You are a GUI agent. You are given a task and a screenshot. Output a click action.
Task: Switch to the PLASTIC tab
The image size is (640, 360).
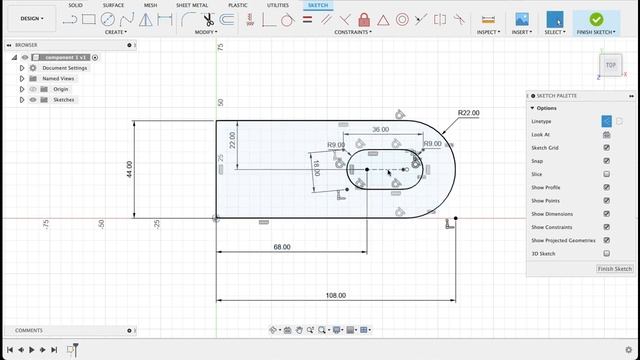pos(238,5)
